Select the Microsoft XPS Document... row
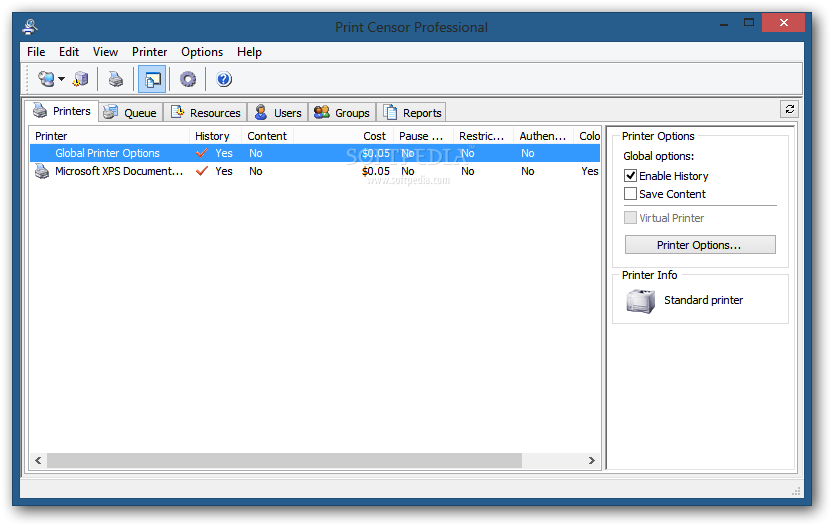Image resolution: width=832 pixels, height=526 pixels. click(x=315, y=171)
